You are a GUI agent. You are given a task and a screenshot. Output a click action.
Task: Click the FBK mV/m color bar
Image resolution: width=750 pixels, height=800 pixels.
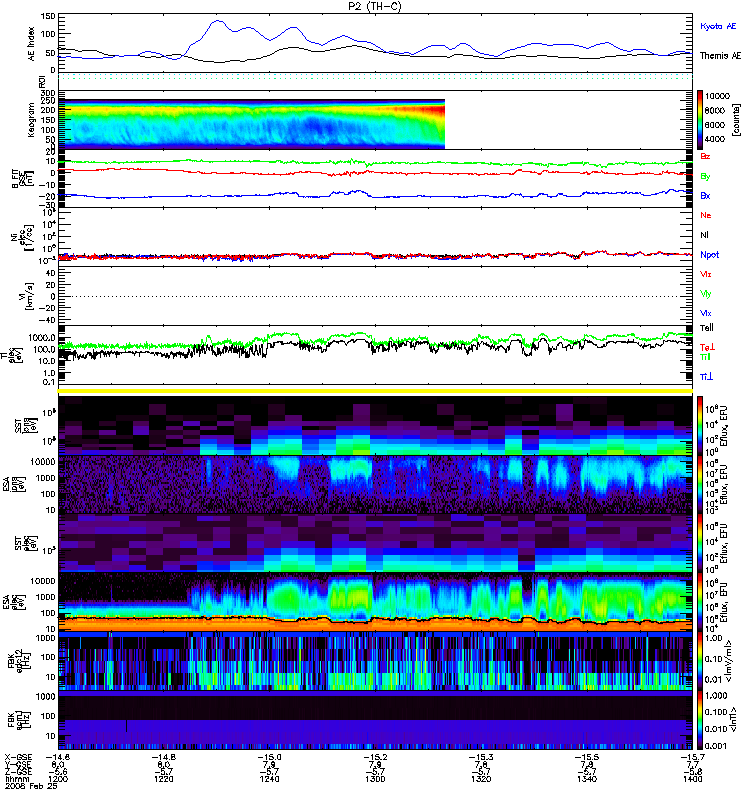[x=700, y=661]
